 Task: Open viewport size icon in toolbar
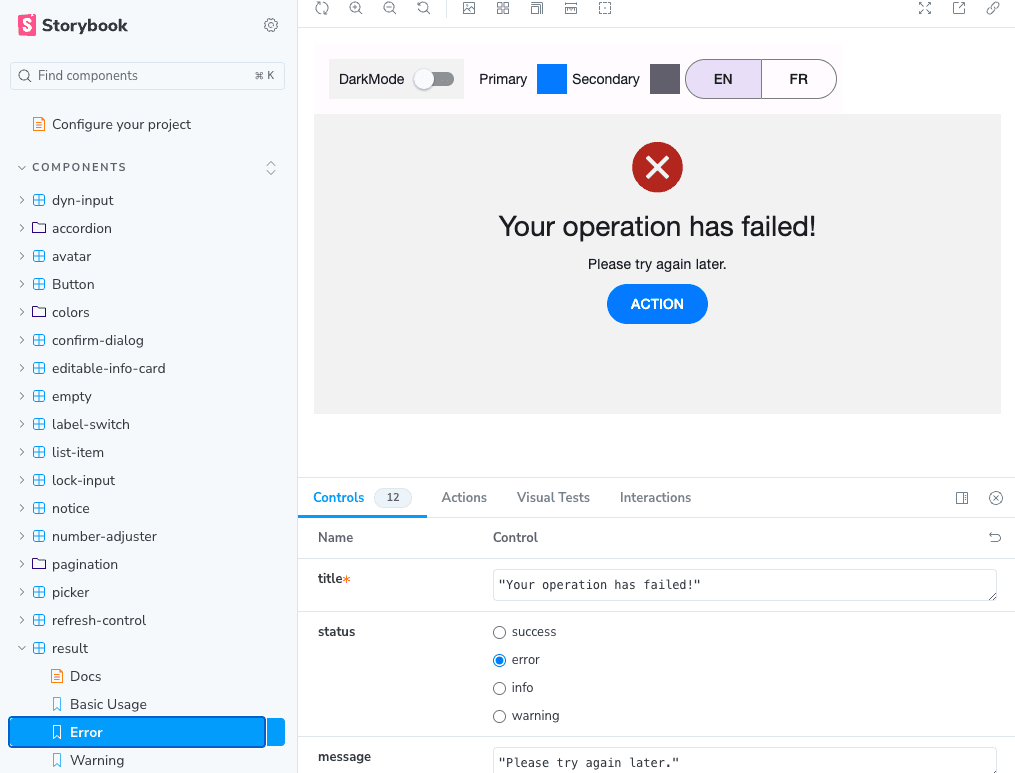[537, 8]
